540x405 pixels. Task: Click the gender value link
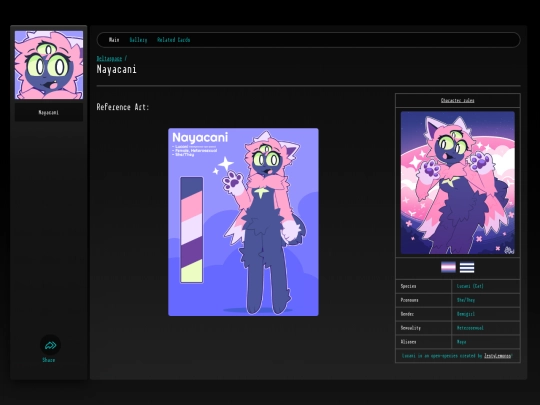click(466, 314)
